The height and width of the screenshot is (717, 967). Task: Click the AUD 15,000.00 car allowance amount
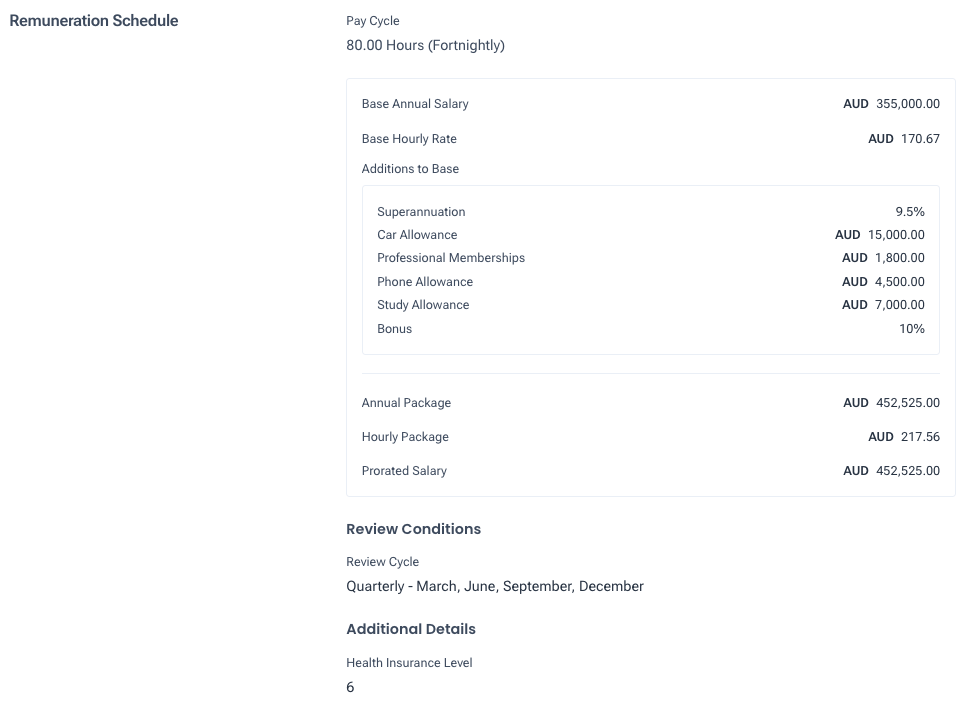[x=879, y=235]
